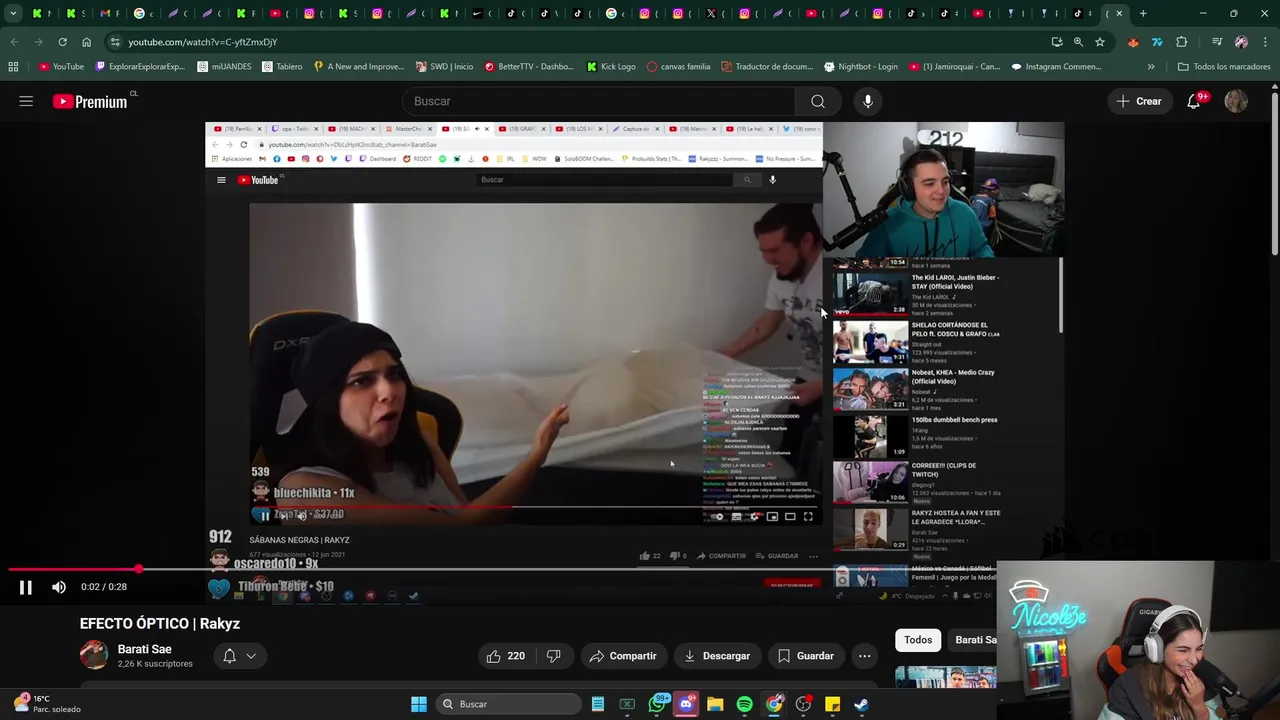Viewport: 1280px width, 720px height.
Task: Open OBS Studio from the taskbar
Action: (x=803, y=704)
